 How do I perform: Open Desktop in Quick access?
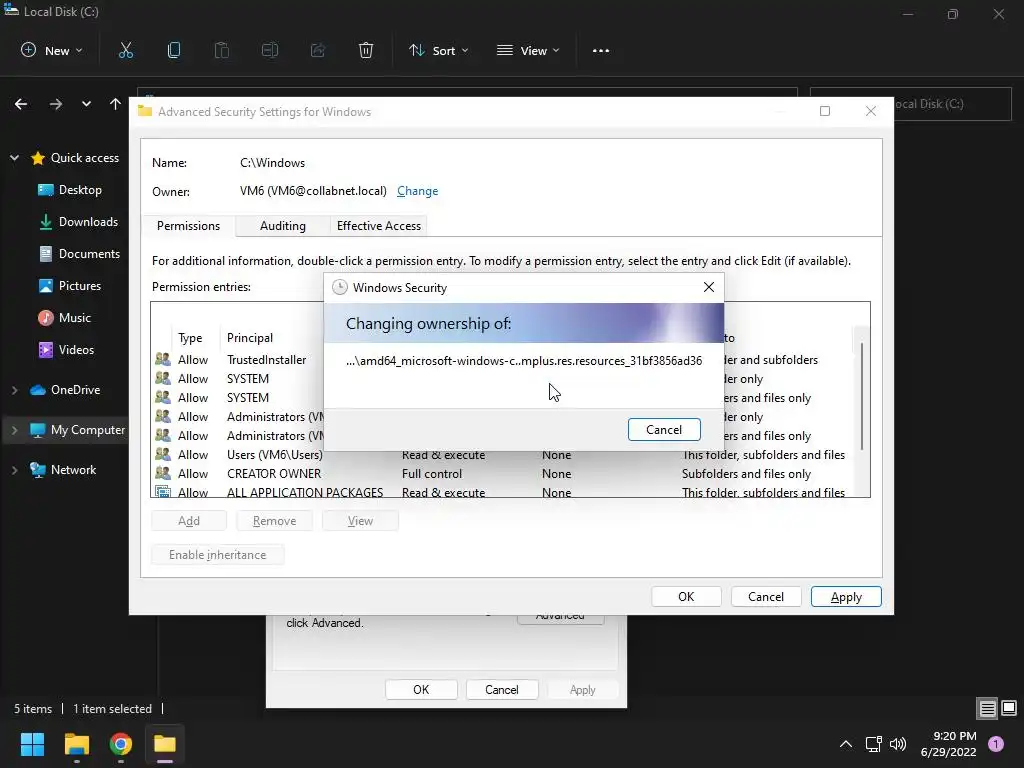pos(70,190)
